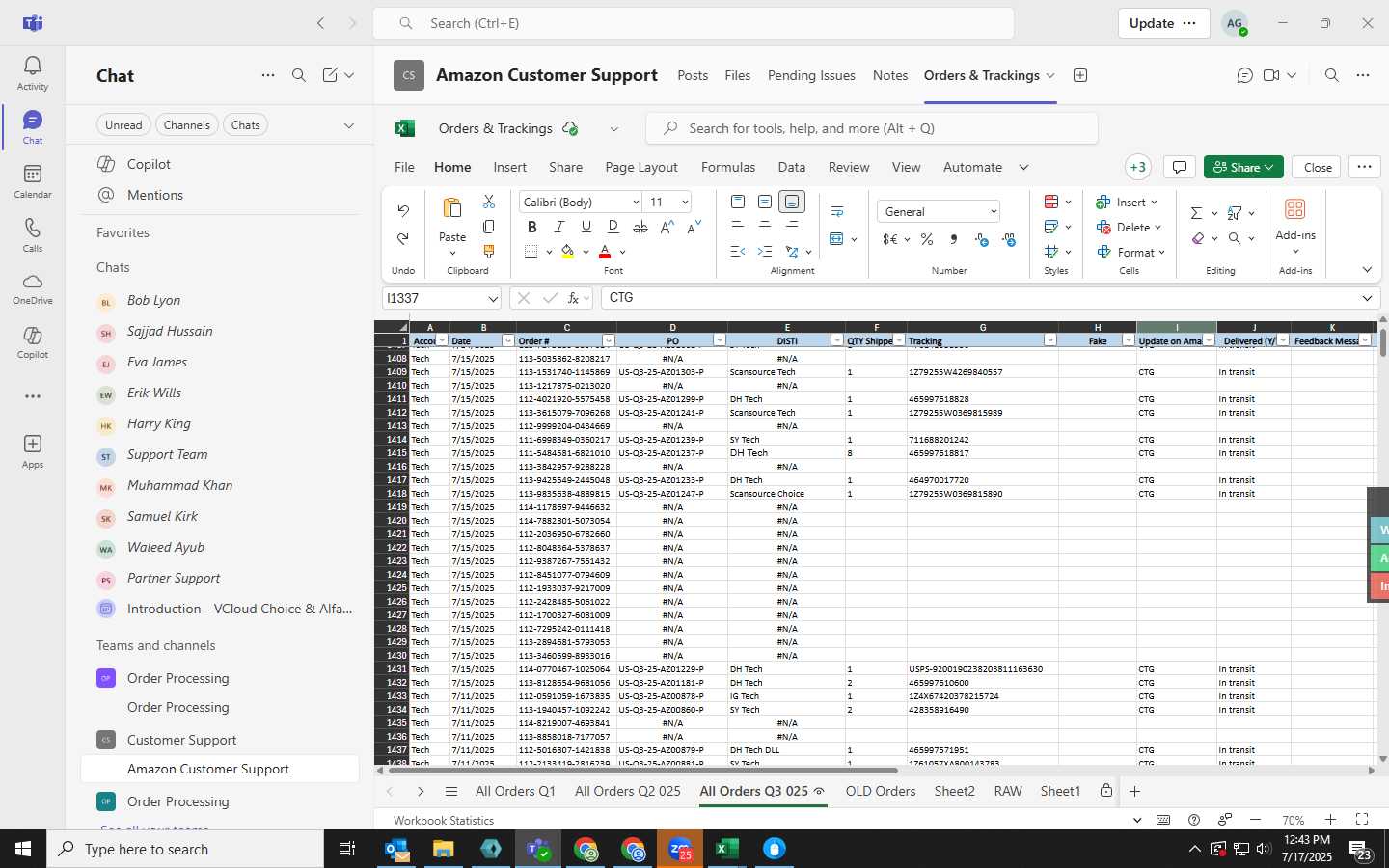Select the Format Painter brush
This screenshot has width=1389, height=868.
click(x=489, y=251)
